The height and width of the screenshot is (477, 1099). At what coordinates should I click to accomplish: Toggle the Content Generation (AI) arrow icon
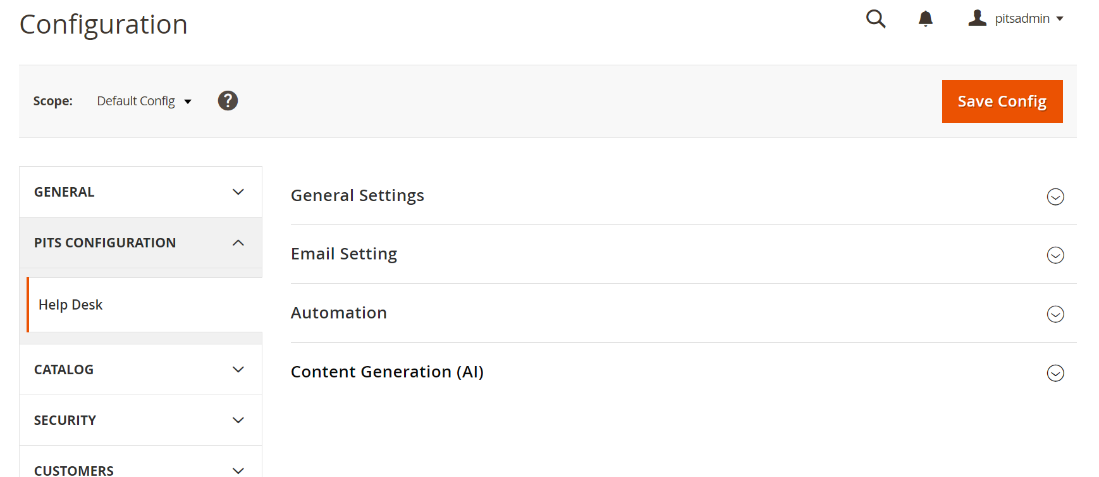pos(1055,373)
